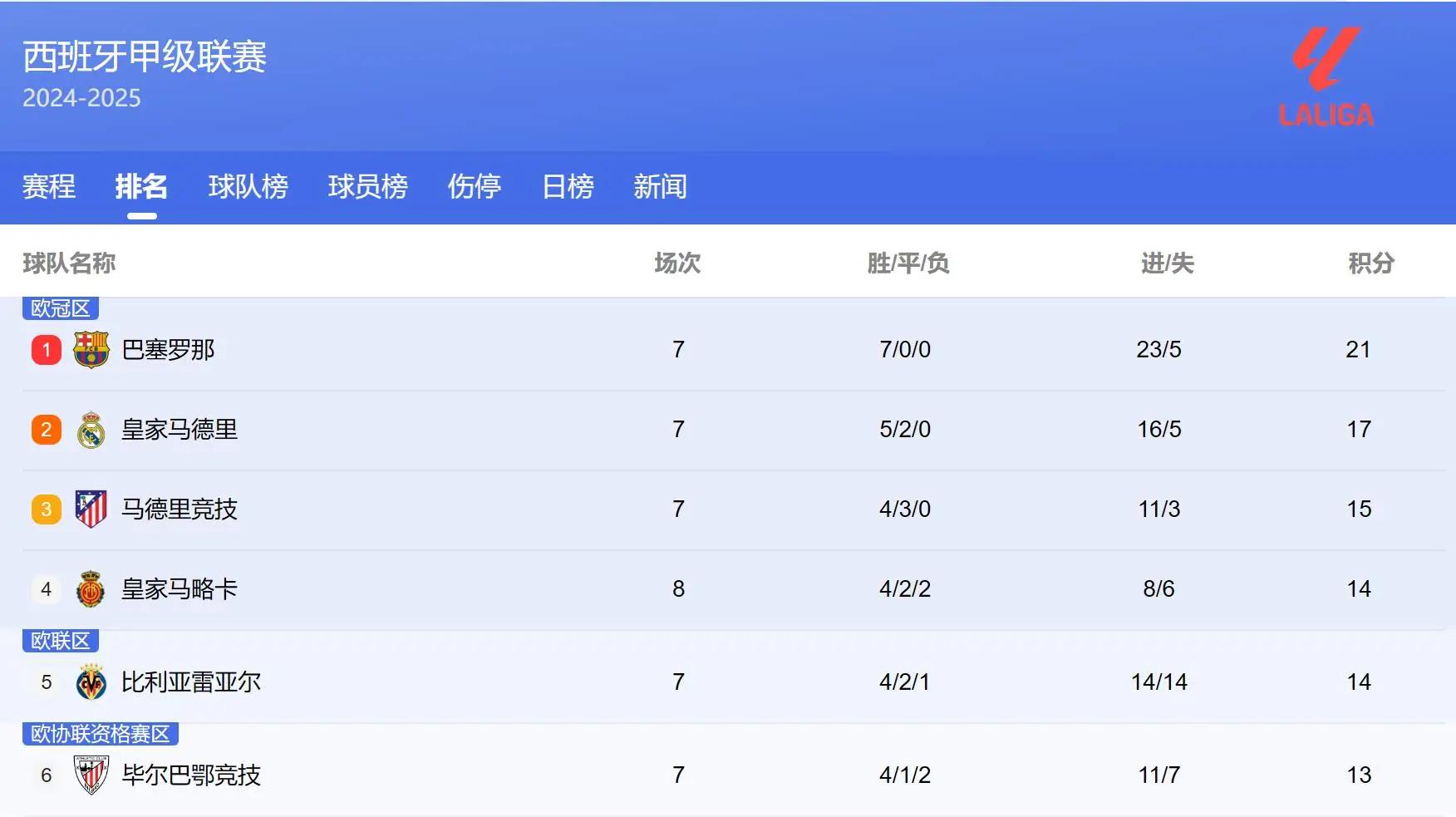This screenshot has height=817, width=1456.
Task: Click Barcelona's 21 points
Action: point(1358,350)
